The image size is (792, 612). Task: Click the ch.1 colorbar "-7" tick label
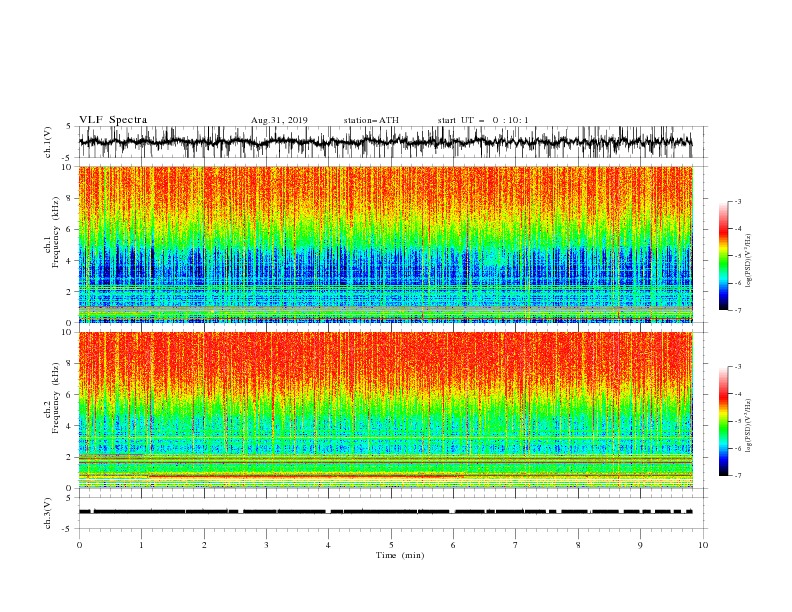[738, 310]
